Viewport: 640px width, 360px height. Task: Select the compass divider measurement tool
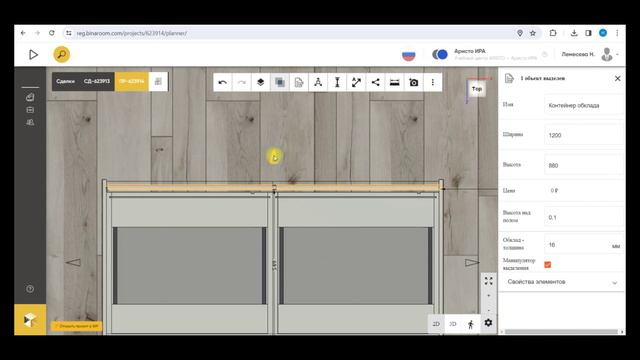tap(318, 82)
